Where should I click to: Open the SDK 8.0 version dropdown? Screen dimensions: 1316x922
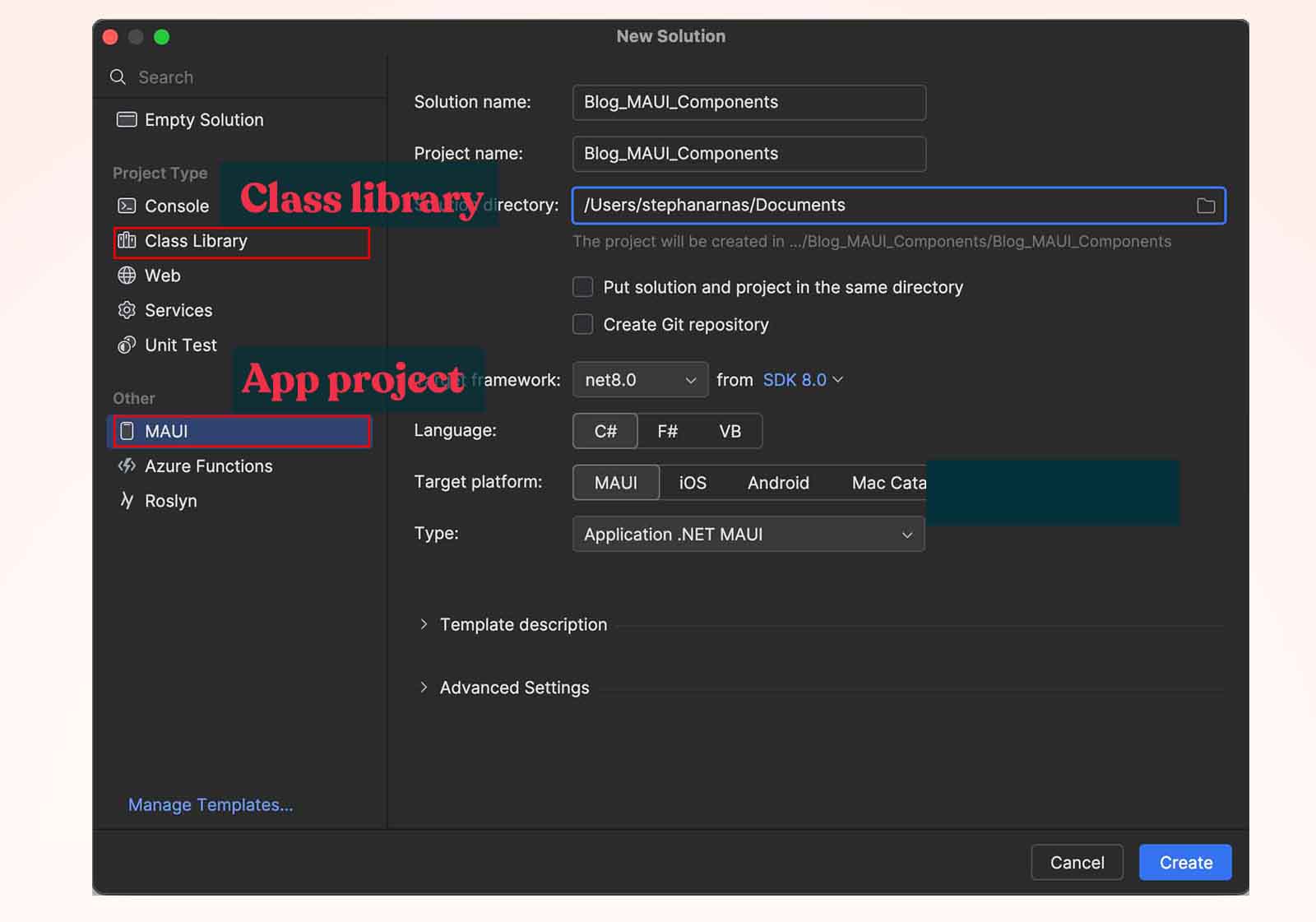(803, 380)
